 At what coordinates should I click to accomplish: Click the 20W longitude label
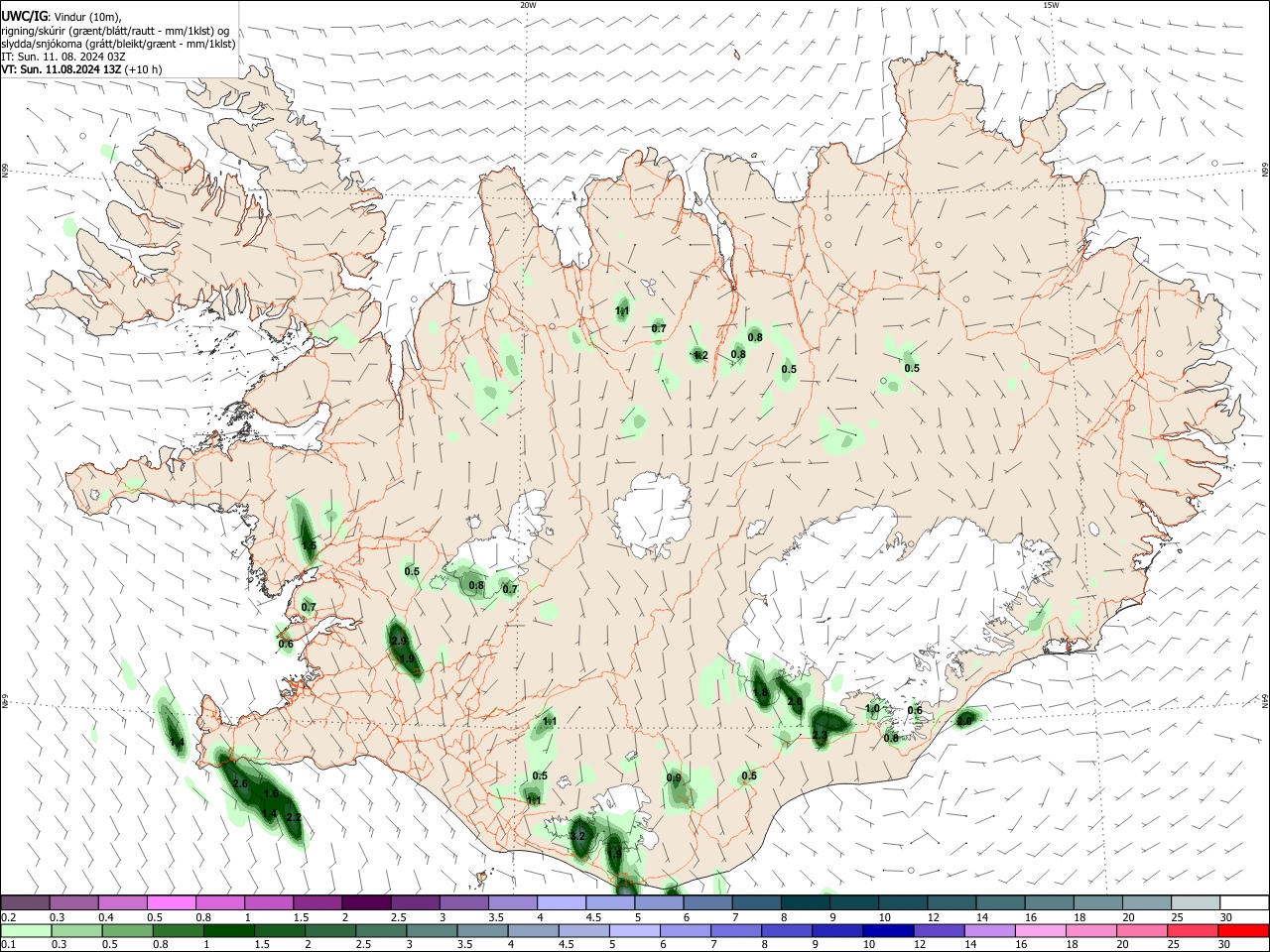coord(528,5)
